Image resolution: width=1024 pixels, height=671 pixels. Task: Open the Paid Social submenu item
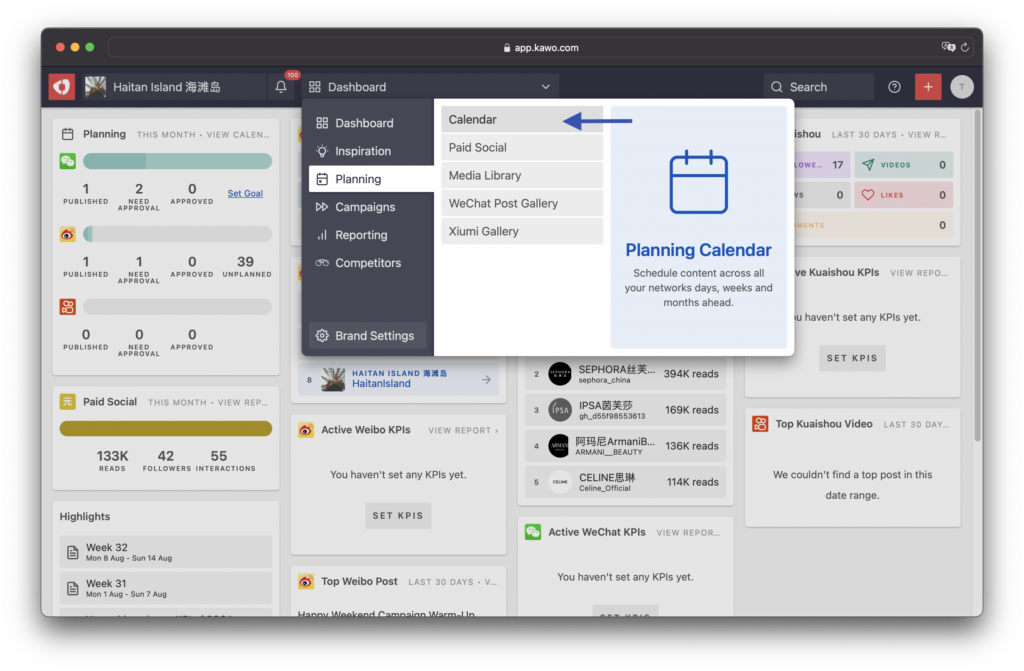522,148
